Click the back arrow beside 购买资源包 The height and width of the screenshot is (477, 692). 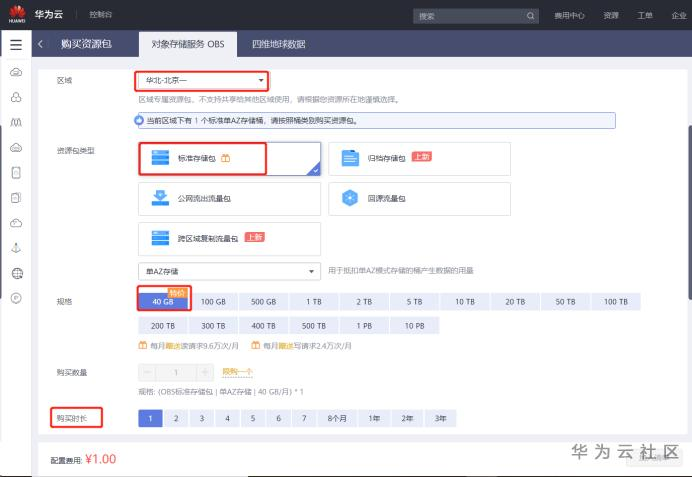(x=41, y=44)
